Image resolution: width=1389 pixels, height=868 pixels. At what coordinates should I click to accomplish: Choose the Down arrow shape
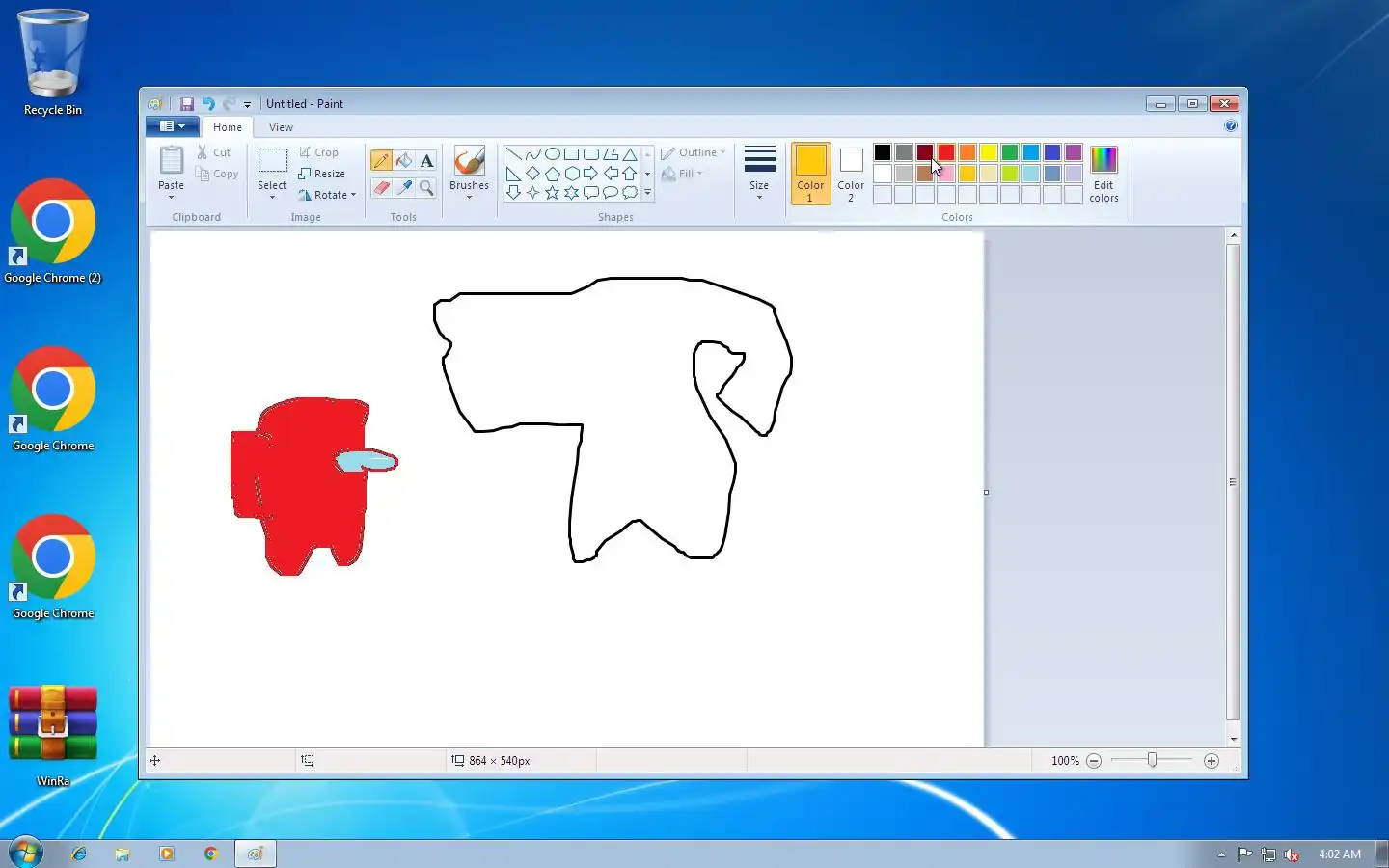pos(514,193)
